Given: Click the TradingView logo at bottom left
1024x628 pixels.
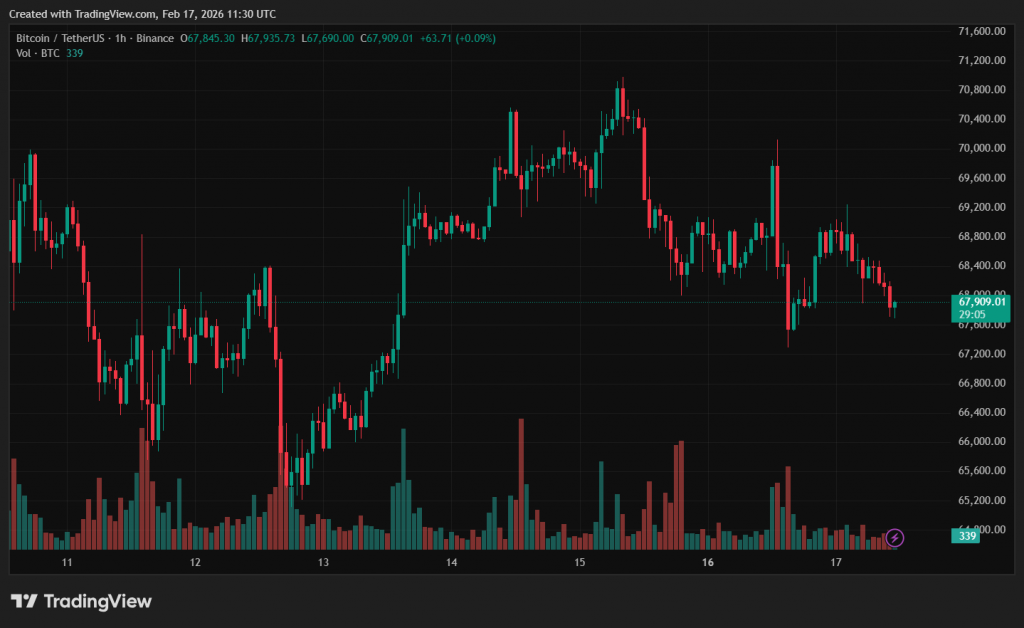Looking at the screenshot, I should pyautogui.click(x=81, y=601).
